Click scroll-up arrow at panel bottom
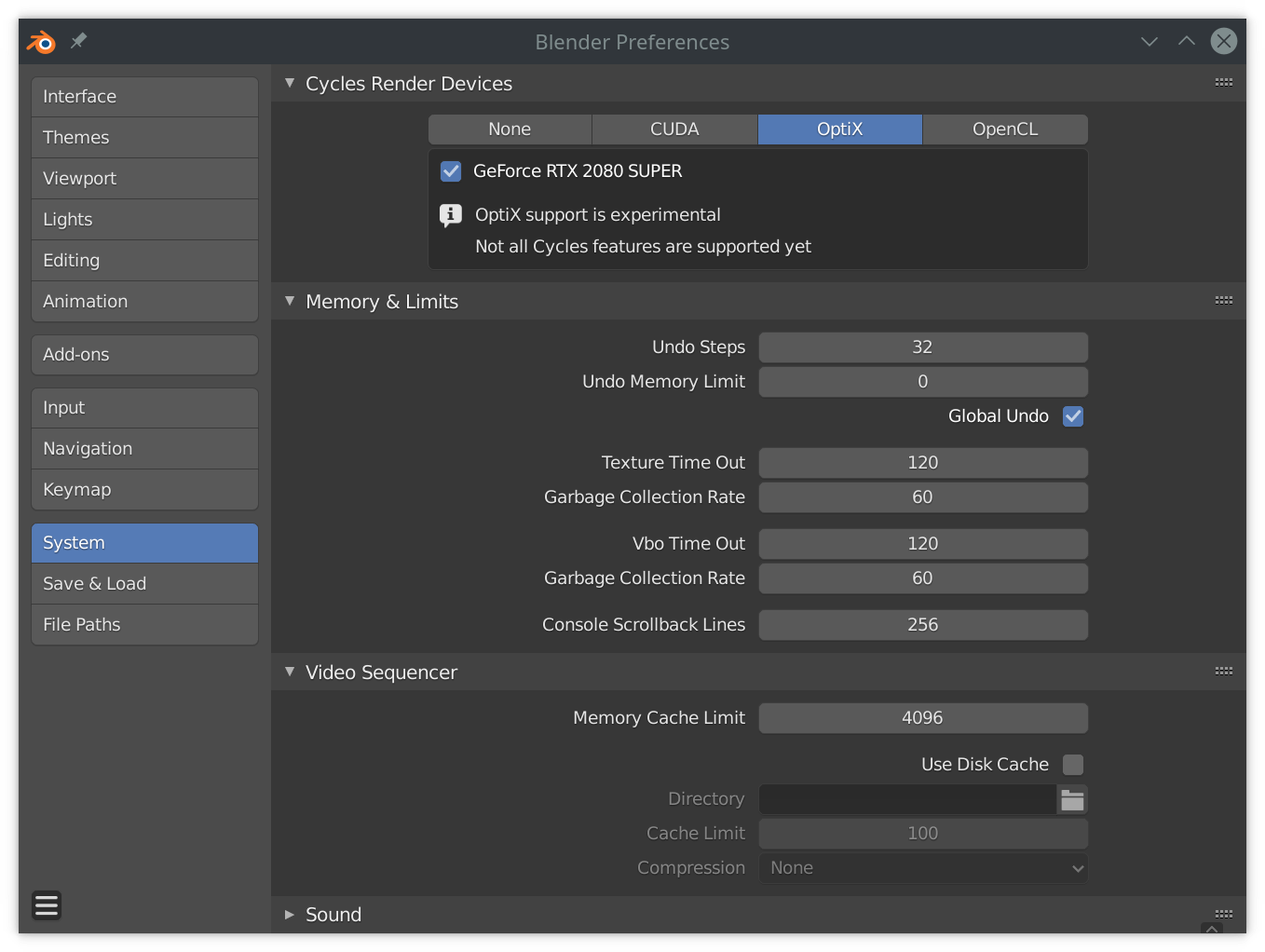Screen dimensions: 1265x952 tap(1212, 929)
